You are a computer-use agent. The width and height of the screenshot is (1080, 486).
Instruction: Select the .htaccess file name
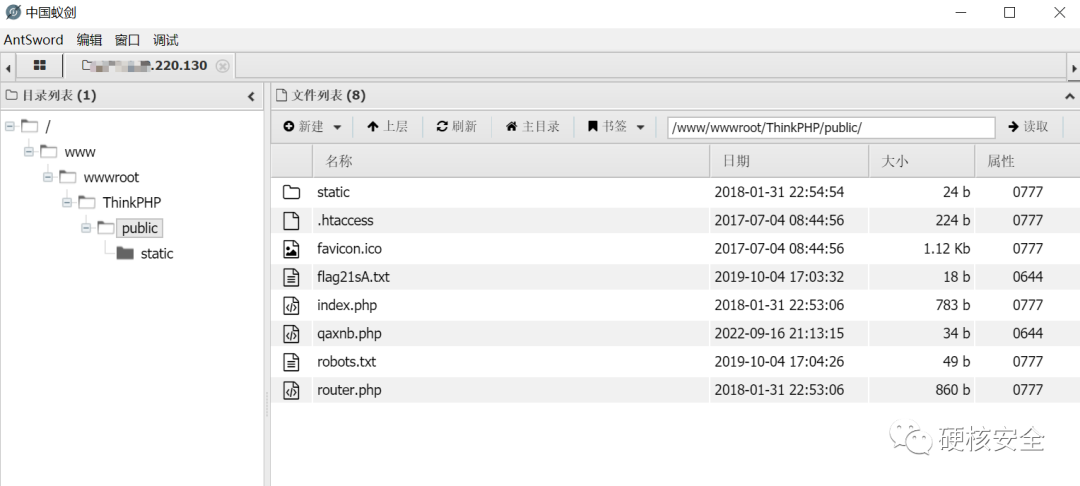click(345, 221)
